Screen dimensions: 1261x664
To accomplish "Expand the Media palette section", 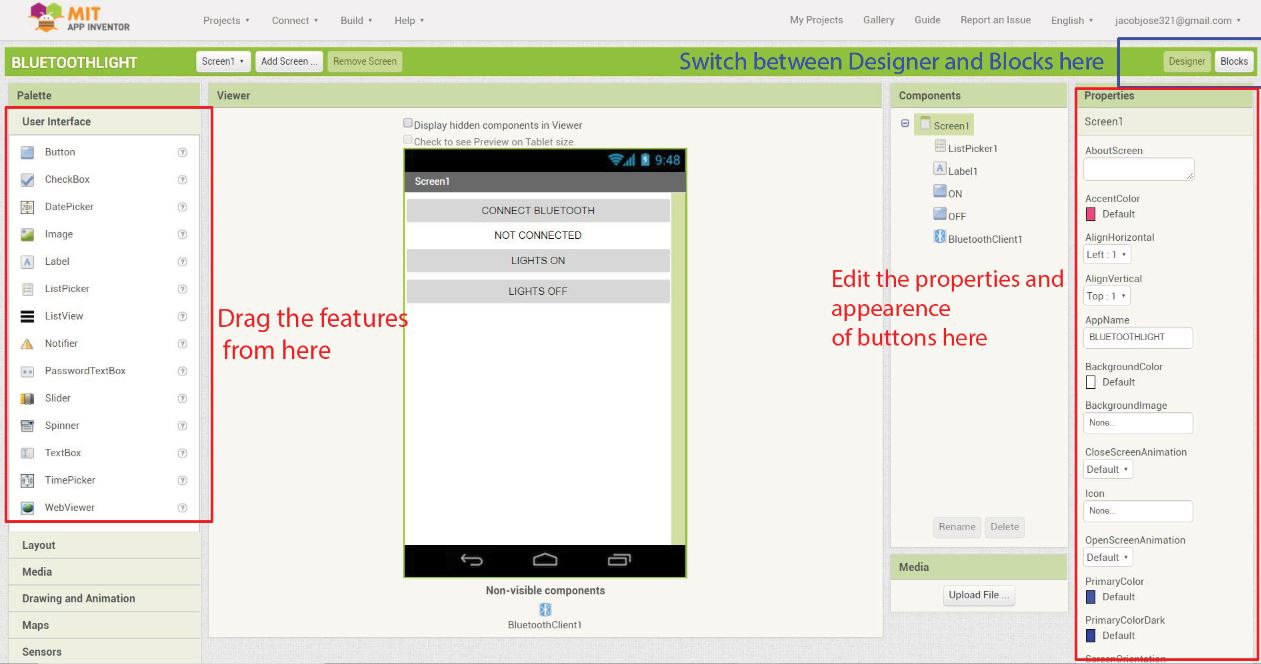I will pyautogui.click(x=104, y=572).
